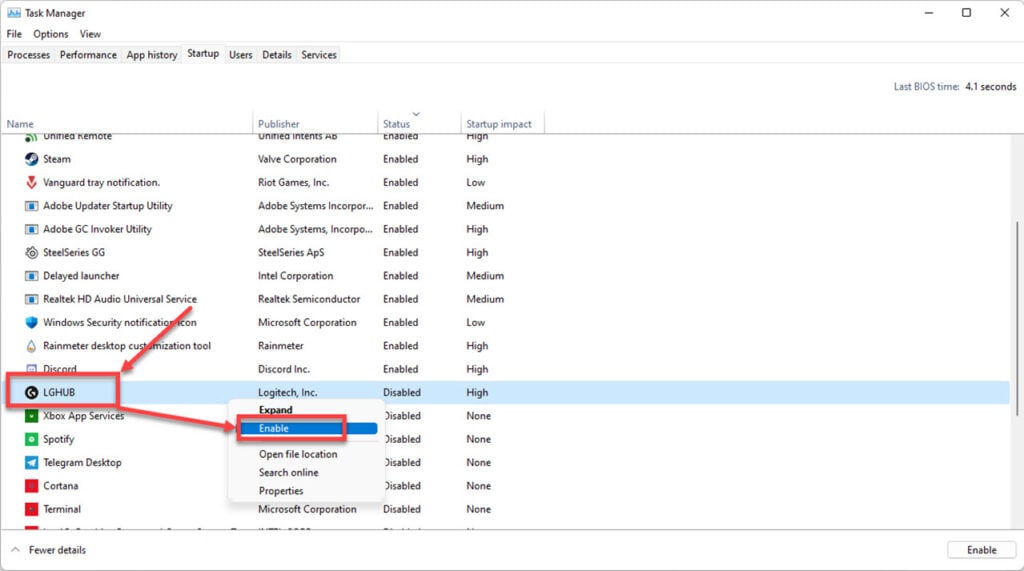Click the Delayed launcher icon
Screen dimensions: 1024x571
(x=31, y=276)
